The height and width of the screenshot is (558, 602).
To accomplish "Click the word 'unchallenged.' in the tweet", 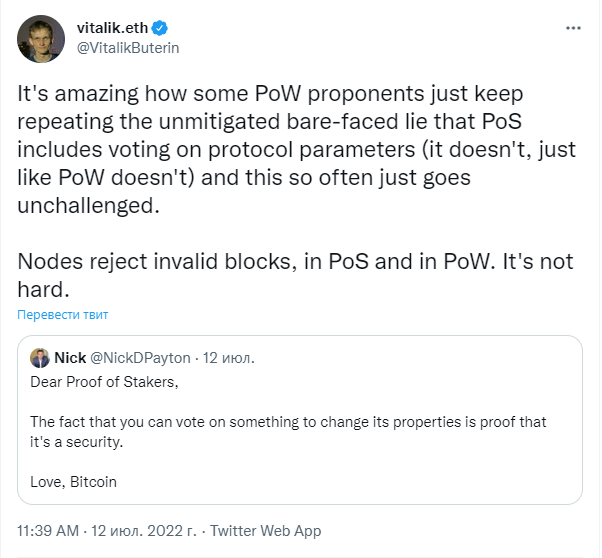I will click(x=88, y=206).
